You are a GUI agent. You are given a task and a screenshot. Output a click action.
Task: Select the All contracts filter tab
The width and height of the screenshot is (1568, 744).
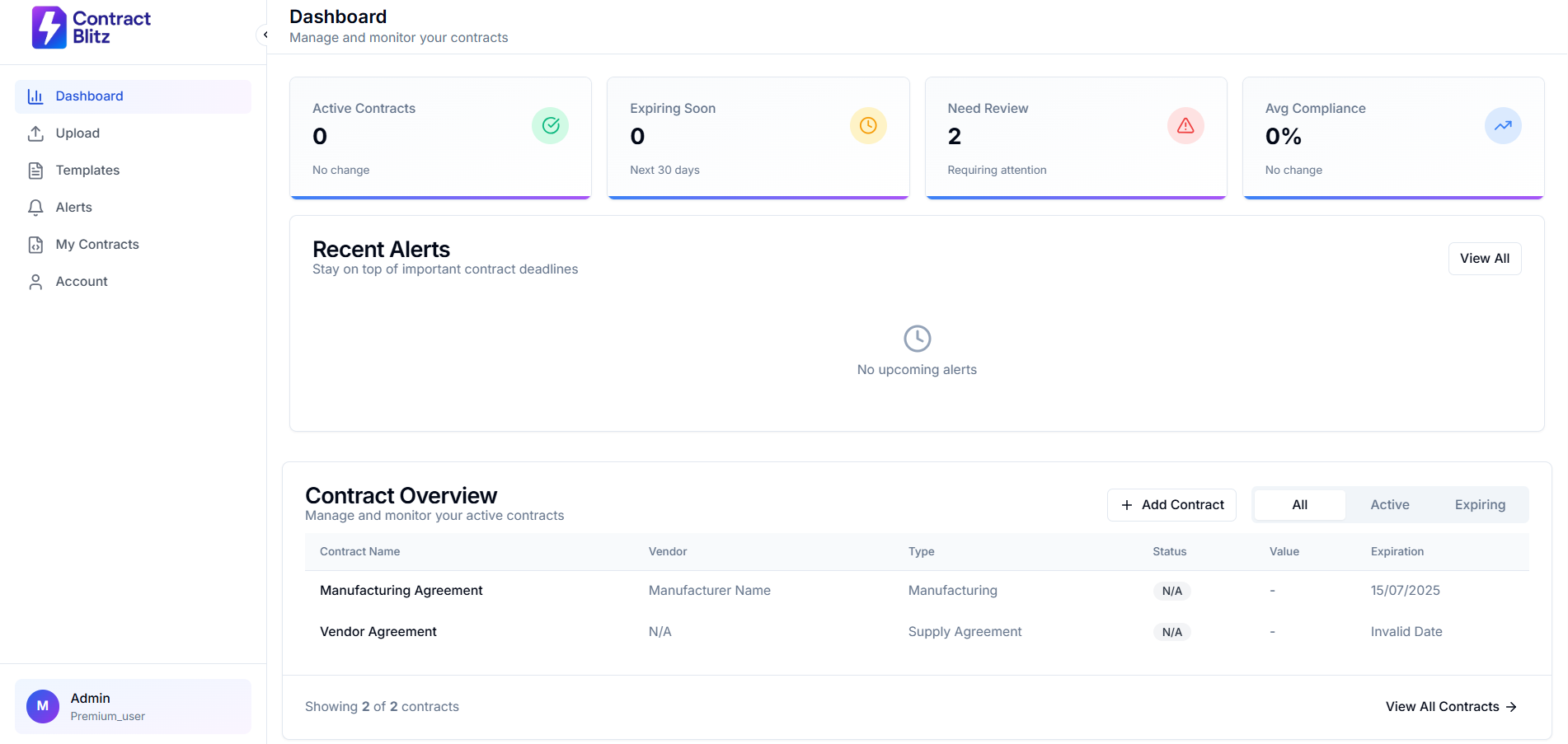(x=1299, y=505)
